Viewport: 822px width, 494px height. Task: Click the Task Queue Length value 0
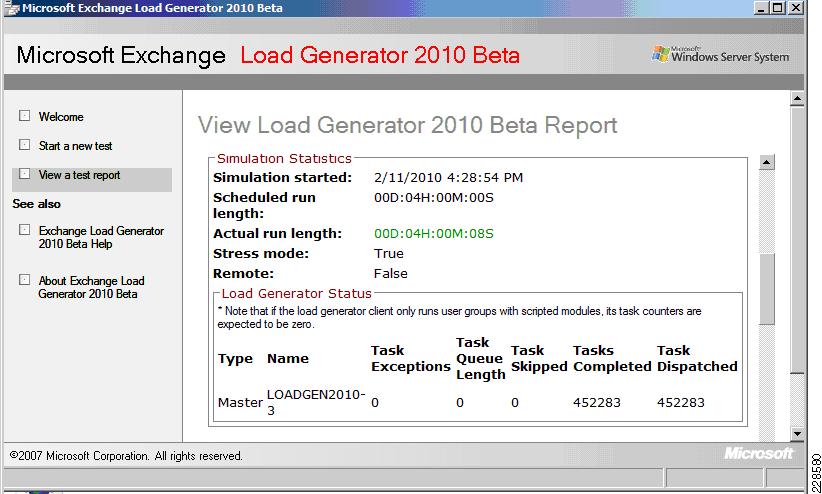tap(460, 403)
